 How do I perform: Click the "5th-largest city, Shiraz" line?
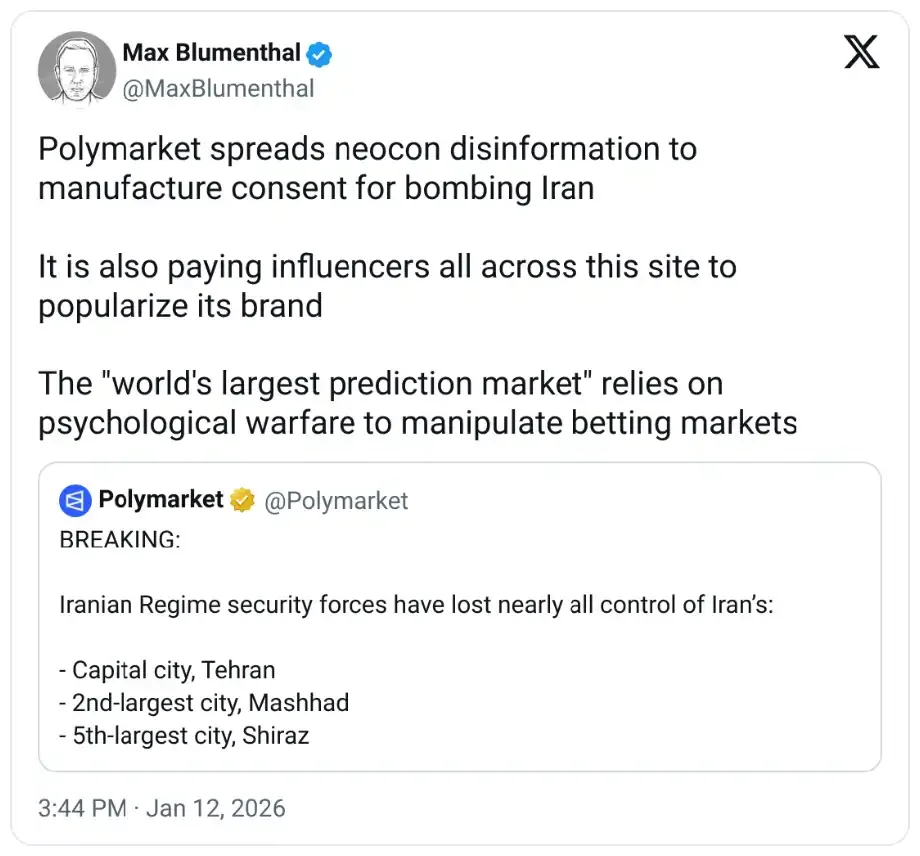pos(184,736)
